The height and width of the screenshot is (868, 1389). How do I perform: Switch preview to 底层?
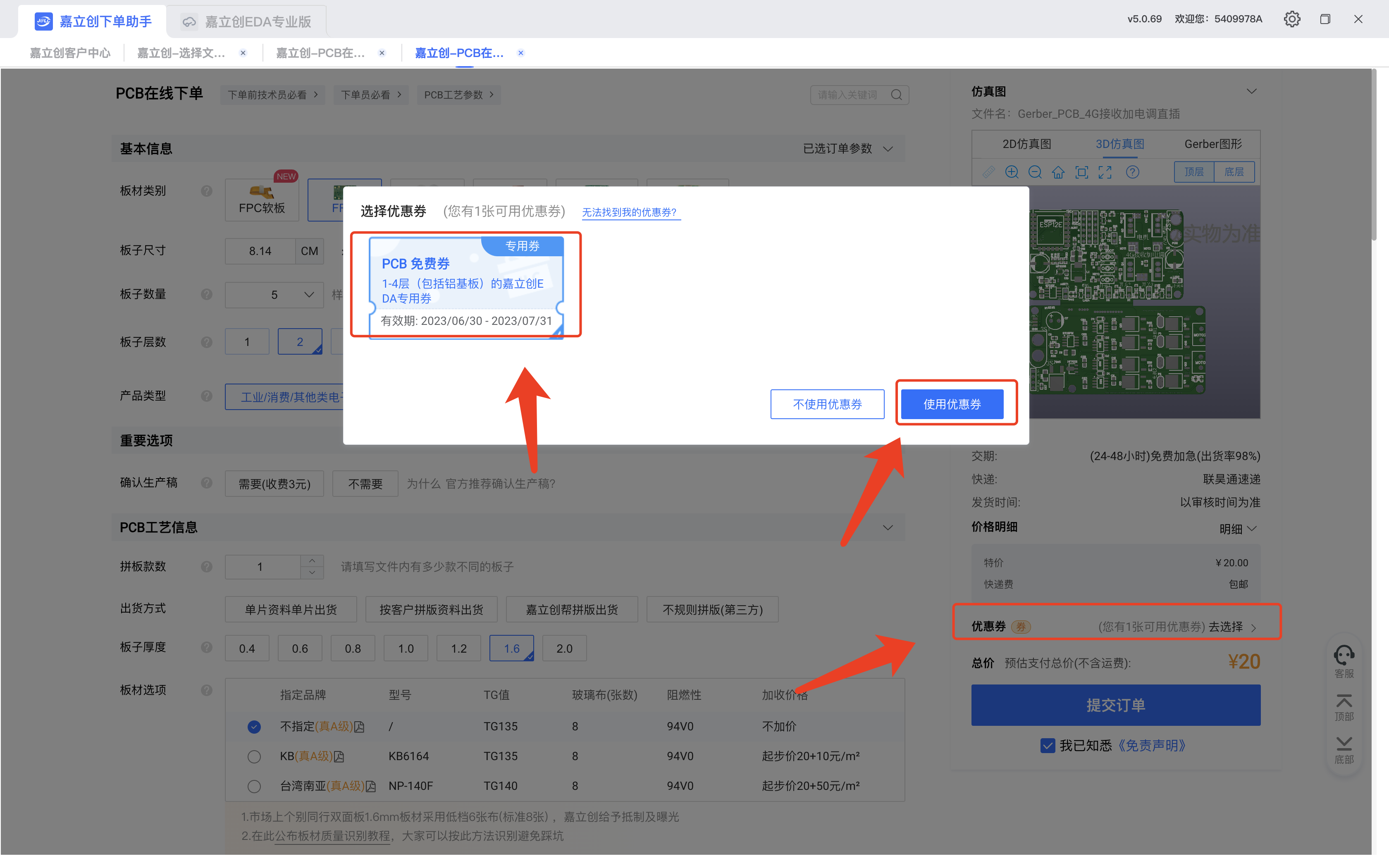pyautogui.click(x=1234, y=172)
